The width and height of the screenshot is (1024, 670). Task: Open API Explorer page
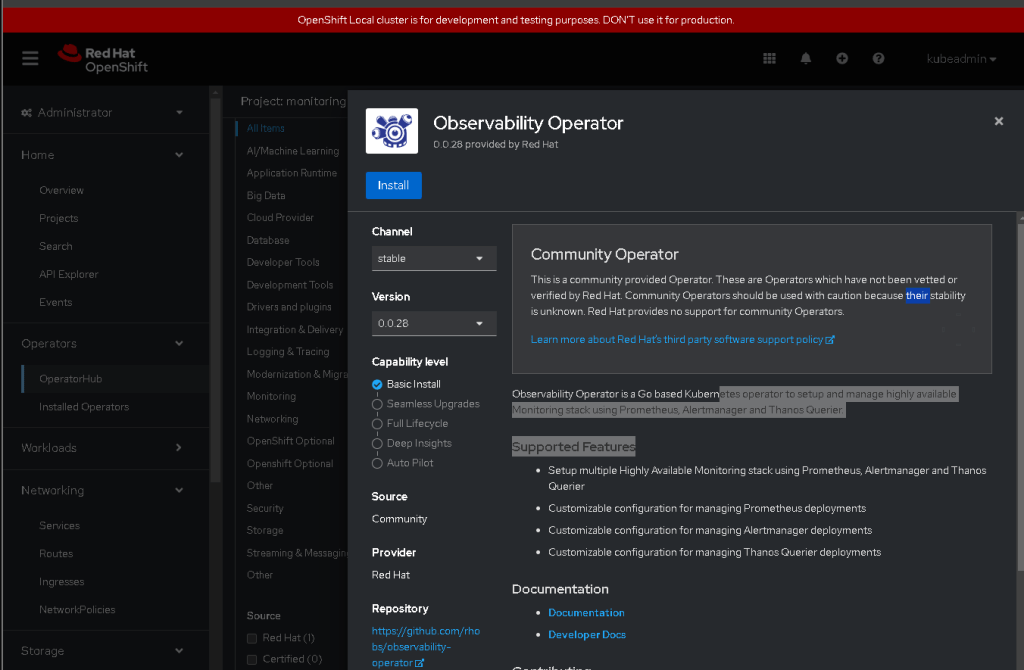[69, 275]
